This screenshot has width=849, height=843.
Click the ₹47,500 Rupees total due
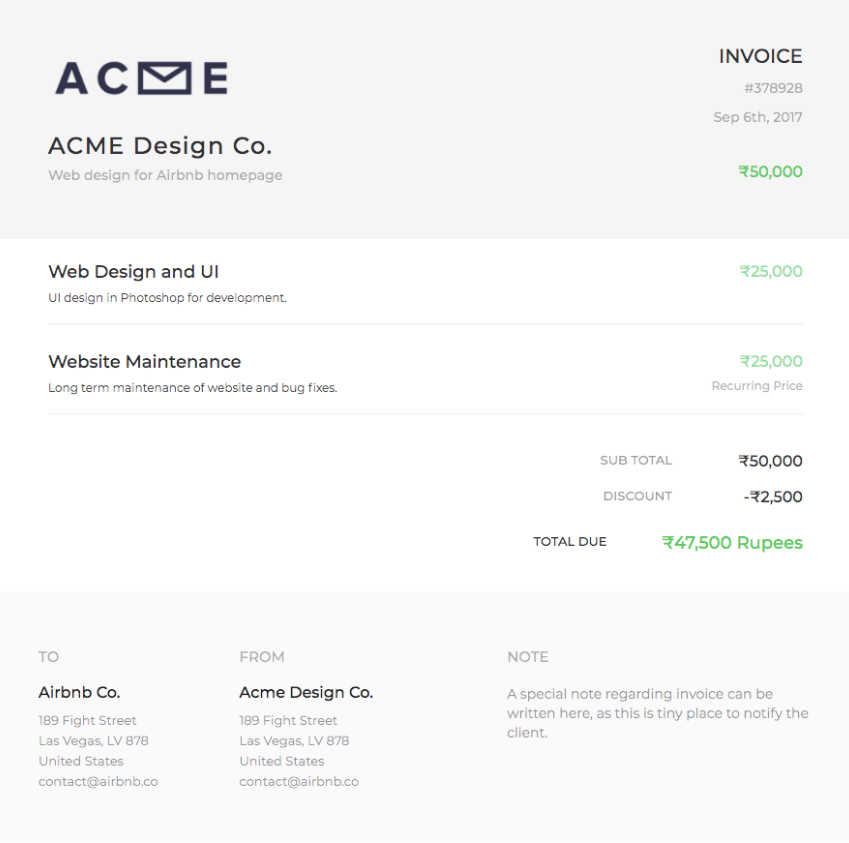pos(732,543)
